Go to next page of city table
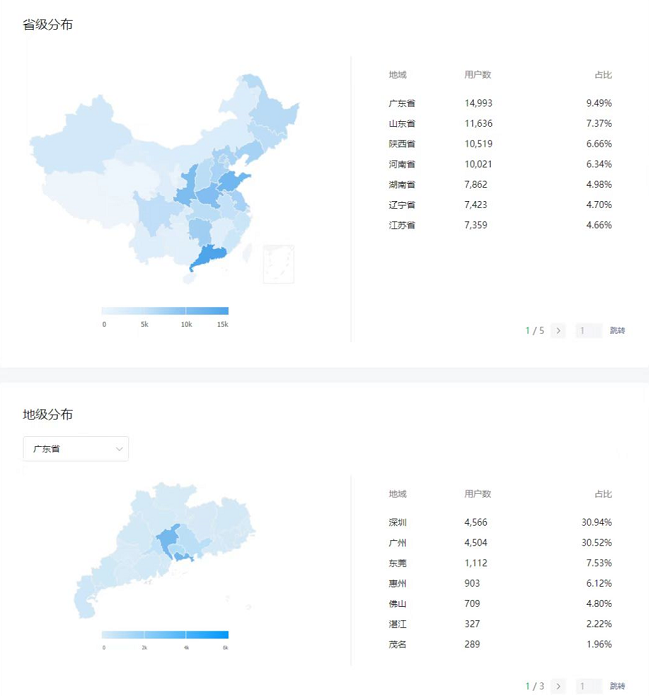The height and width of the screenshot is (696, 649). coord(558,686)
